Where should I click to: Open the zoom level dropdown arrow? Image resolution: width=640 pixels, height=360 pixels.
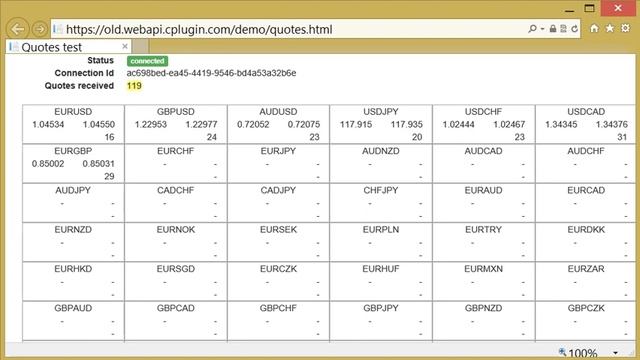[x=615, y=353]
